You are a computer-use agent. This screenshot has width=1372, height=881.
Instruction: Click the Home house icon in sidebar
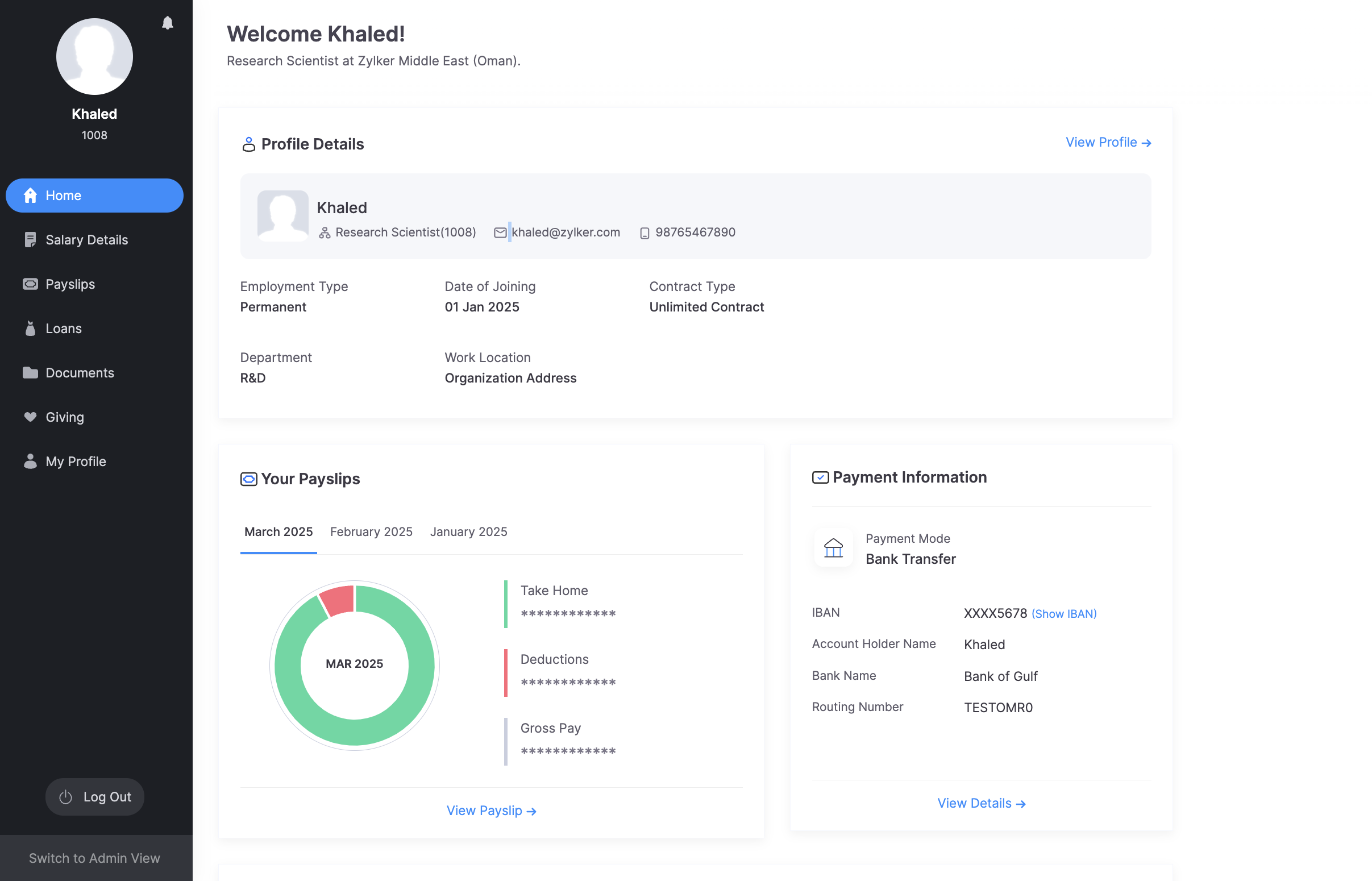pos(30,196)
